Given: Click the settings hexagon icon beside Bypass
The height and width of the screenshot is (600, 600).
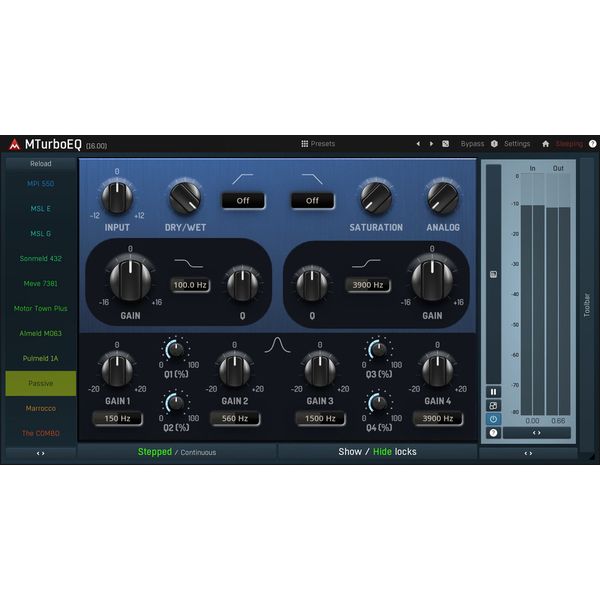Looking at the screenshot, I should pos(494,144).
